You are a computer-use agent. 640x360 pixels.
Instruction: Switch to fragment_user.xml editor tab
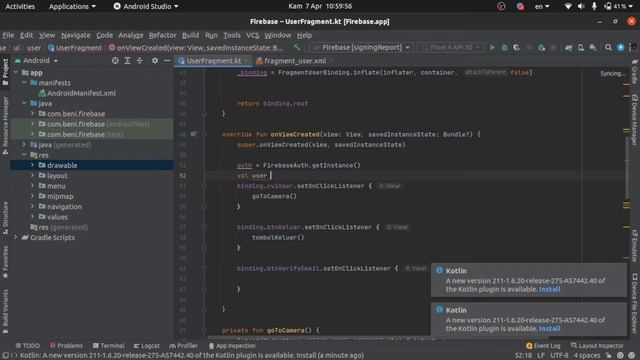pos(295,61)
